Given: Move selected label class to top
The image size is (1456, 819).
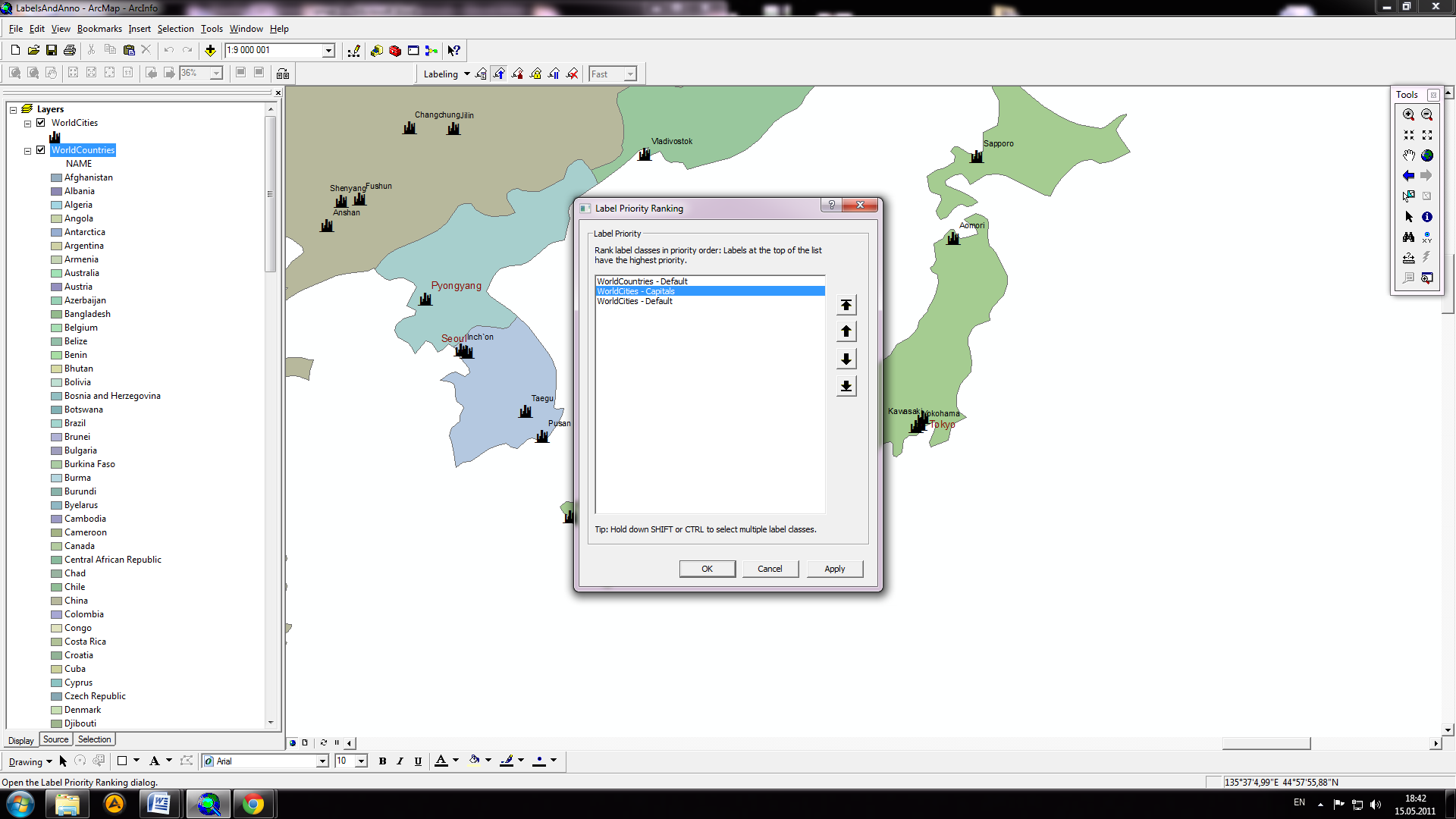Looking at the screenshot, I should point(846,305).
